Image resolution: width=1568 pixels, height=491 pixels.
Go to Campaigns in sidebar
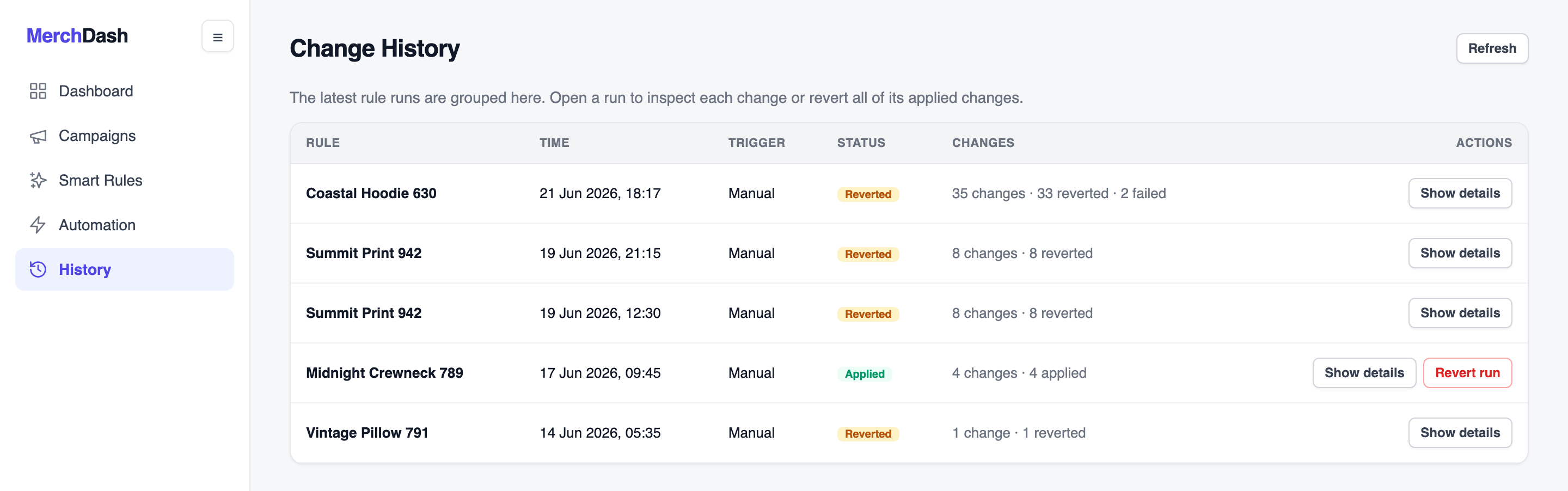[x=124, y=136]
